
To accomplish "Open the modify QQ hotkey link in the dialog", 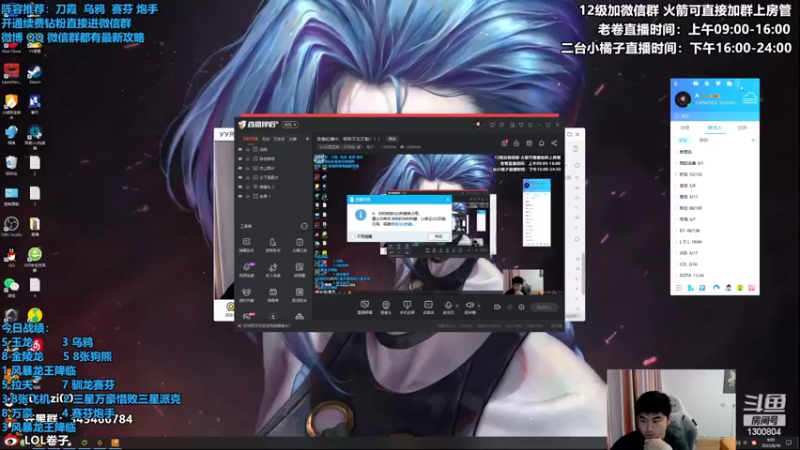I will click(x=402, y=224).
